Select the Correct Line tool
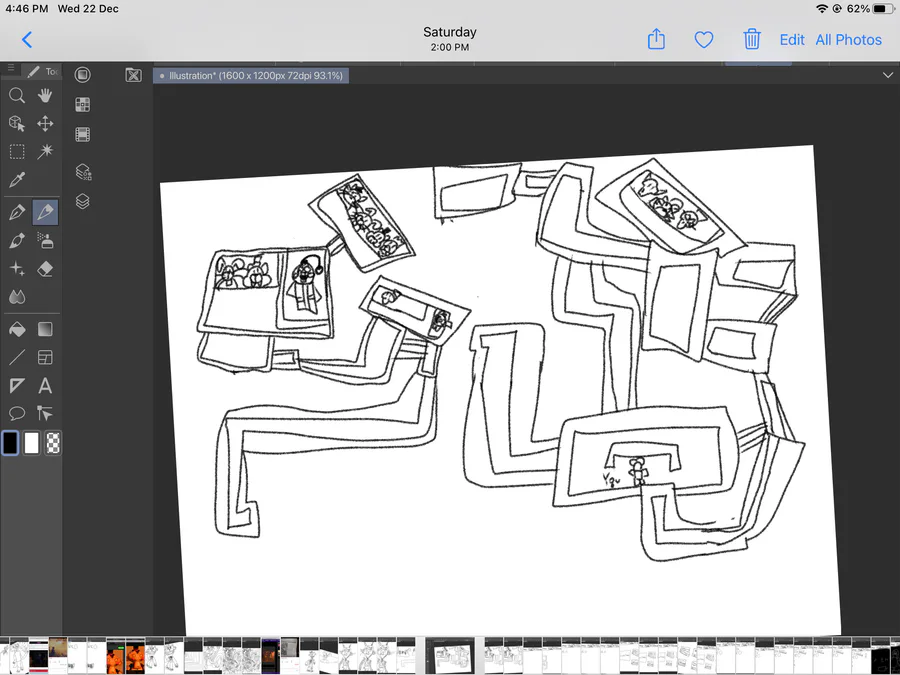 click(45, 413)
